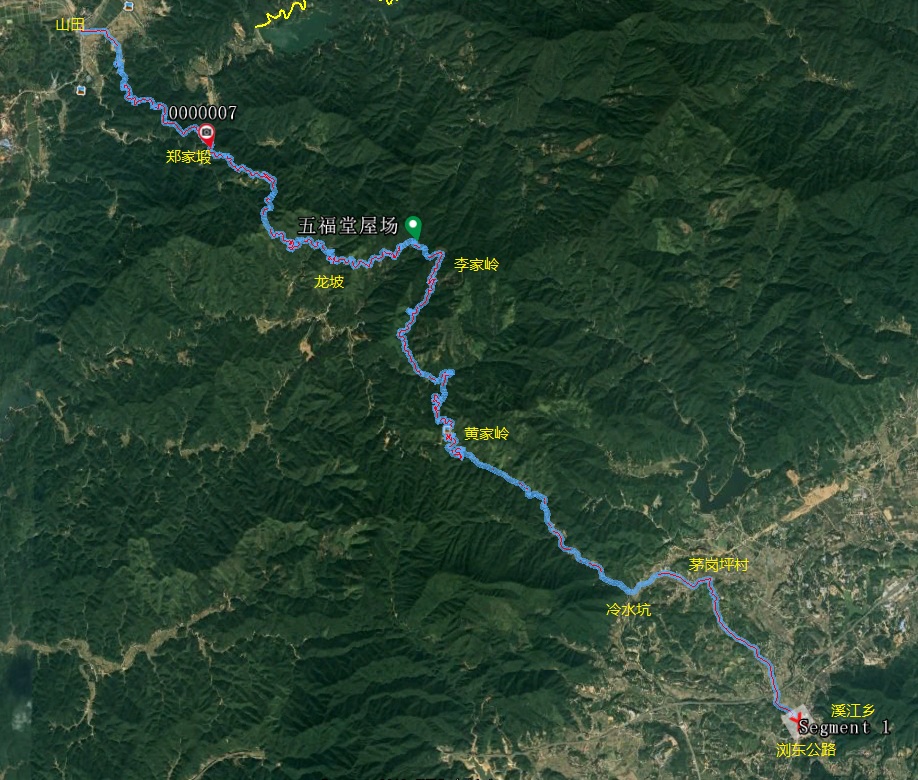Click the 郑家塅 place label
Screen dimensions: 918x780
pos(189,156)
